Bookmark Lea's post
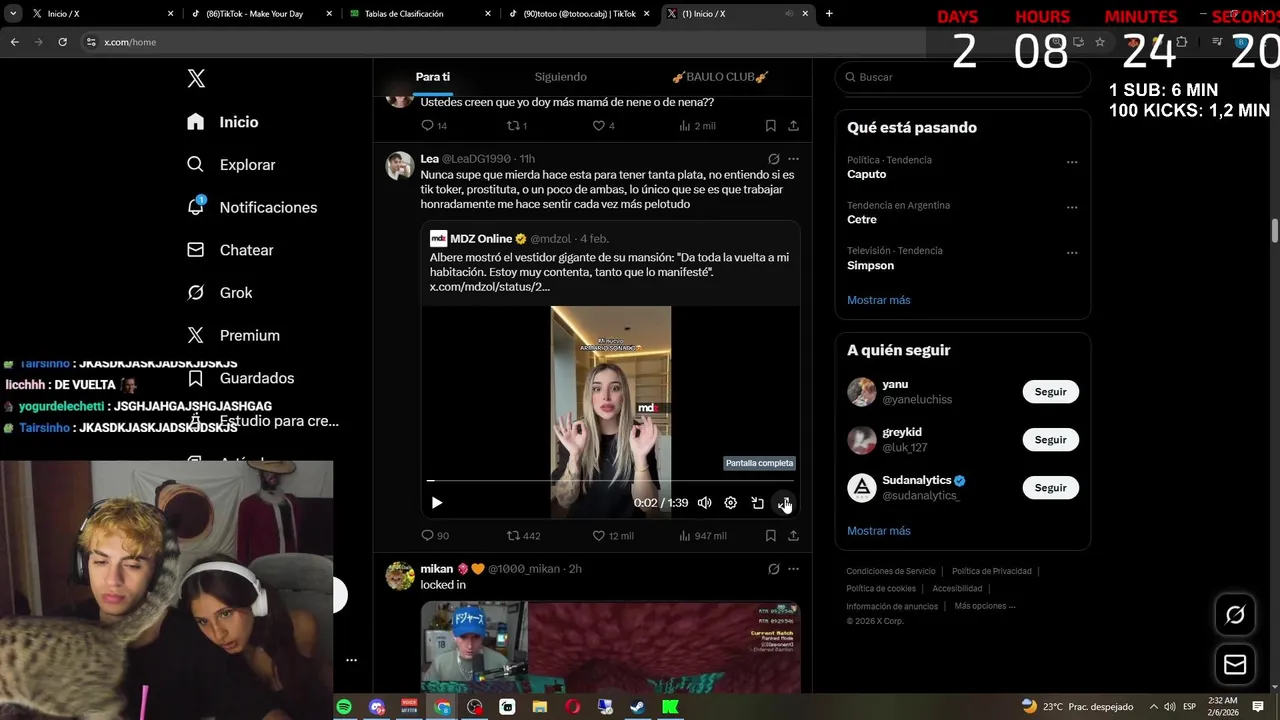This screenshot has height=720, width=1280. (771, 536)
